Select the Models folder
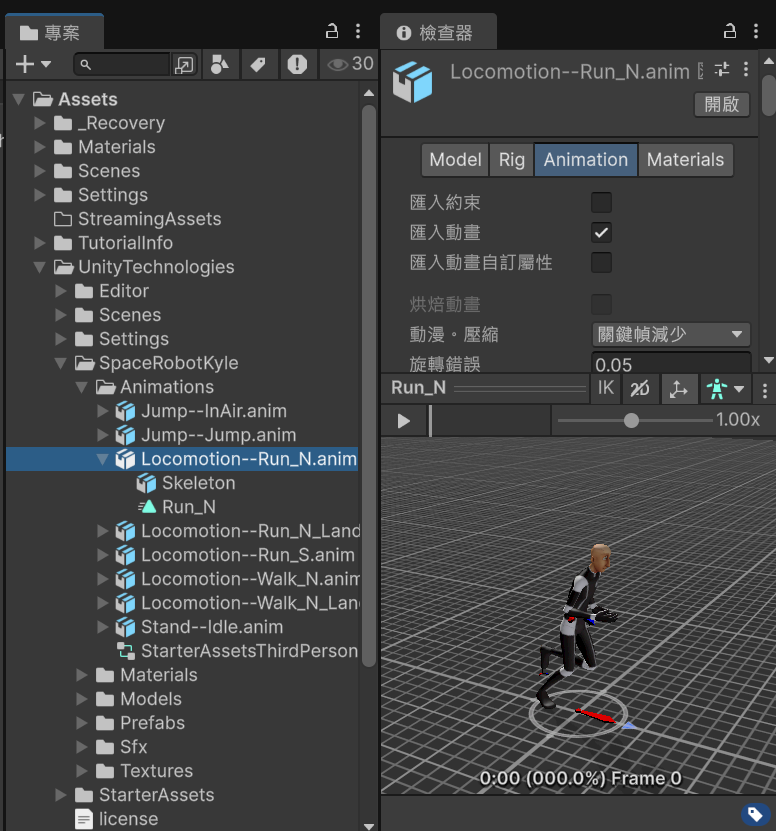The height and width of the screenshot is (831, 776). (151, 699)
